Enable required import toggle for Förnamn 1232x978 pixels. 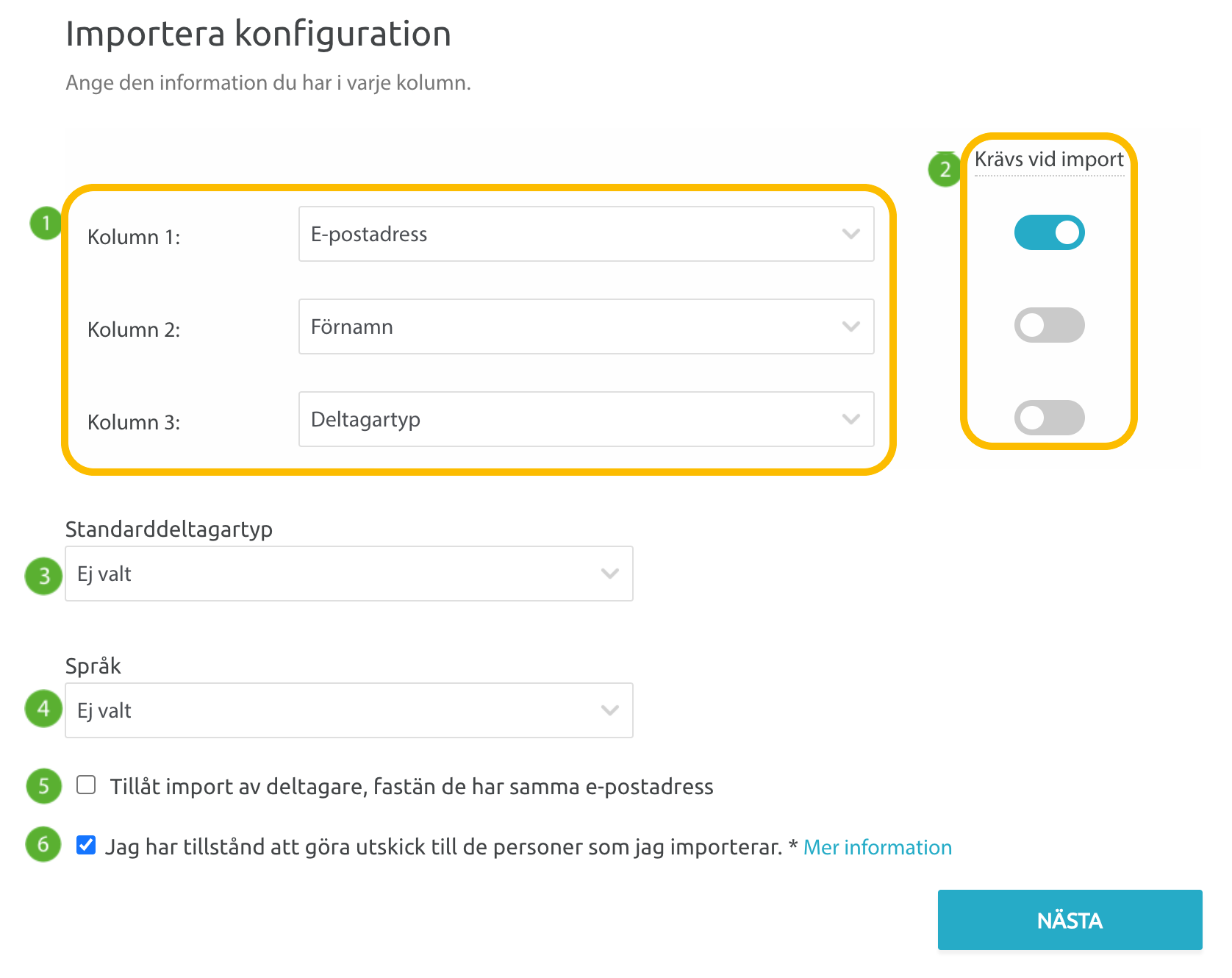tap(1049, 324)
